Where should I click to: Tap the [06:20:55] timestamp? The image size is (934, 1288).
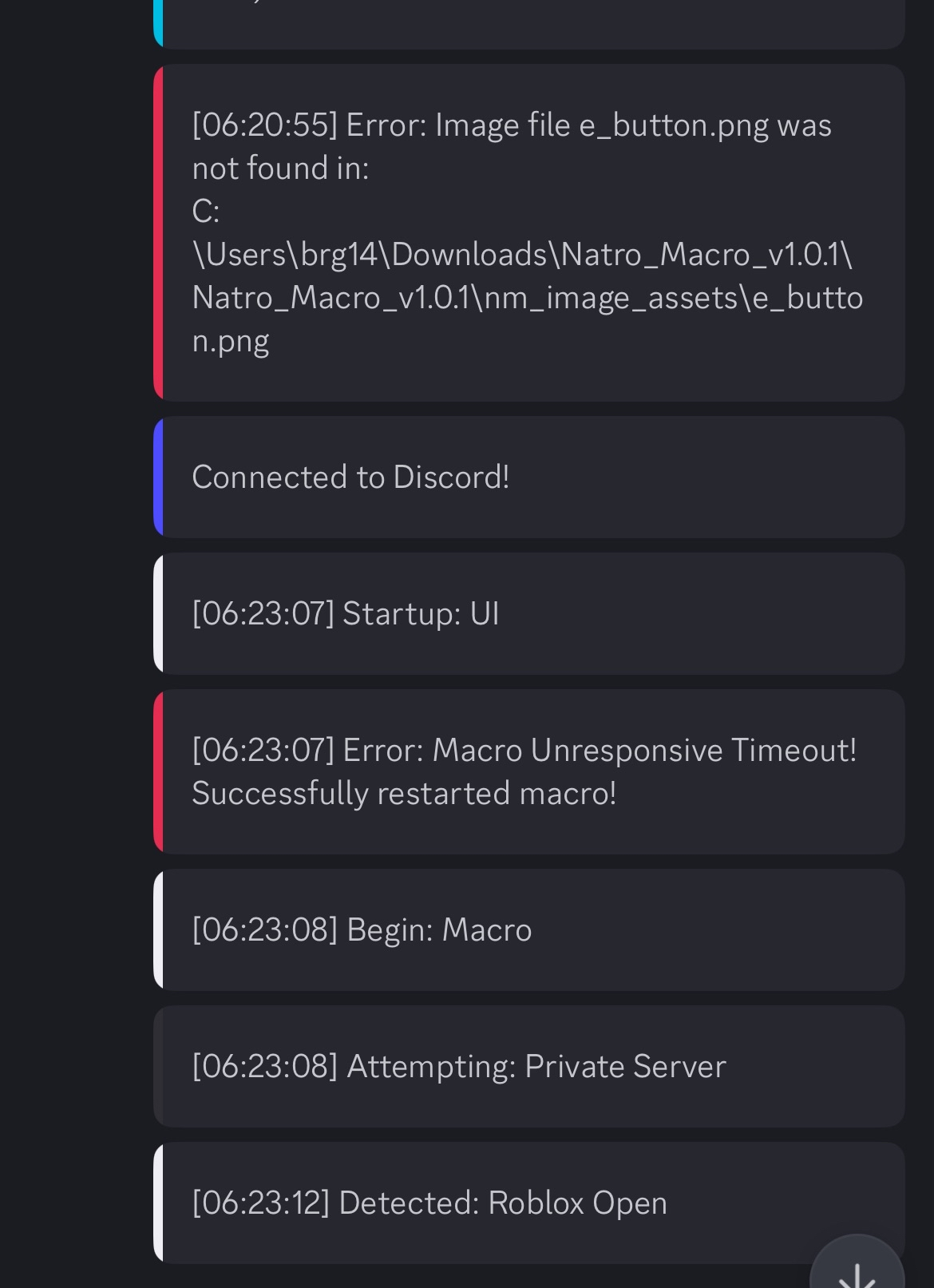click(264, 125)
